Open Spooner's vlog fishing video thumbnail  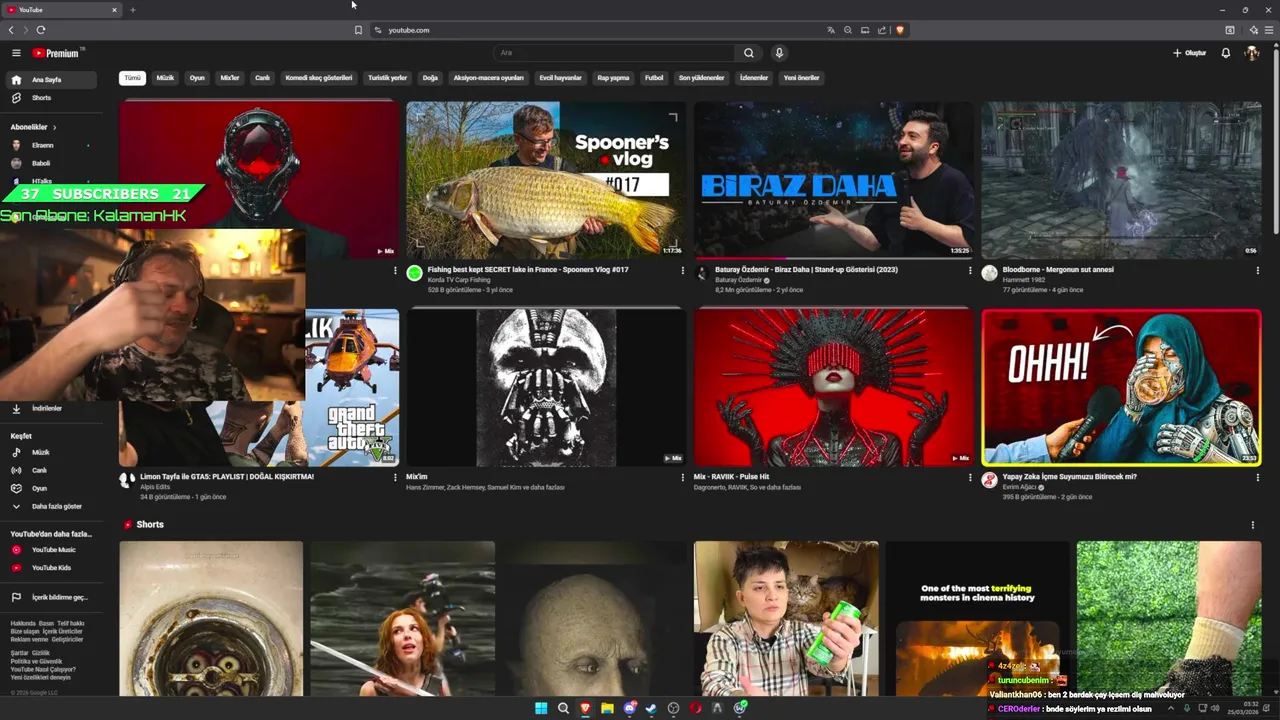pos(546,180)
